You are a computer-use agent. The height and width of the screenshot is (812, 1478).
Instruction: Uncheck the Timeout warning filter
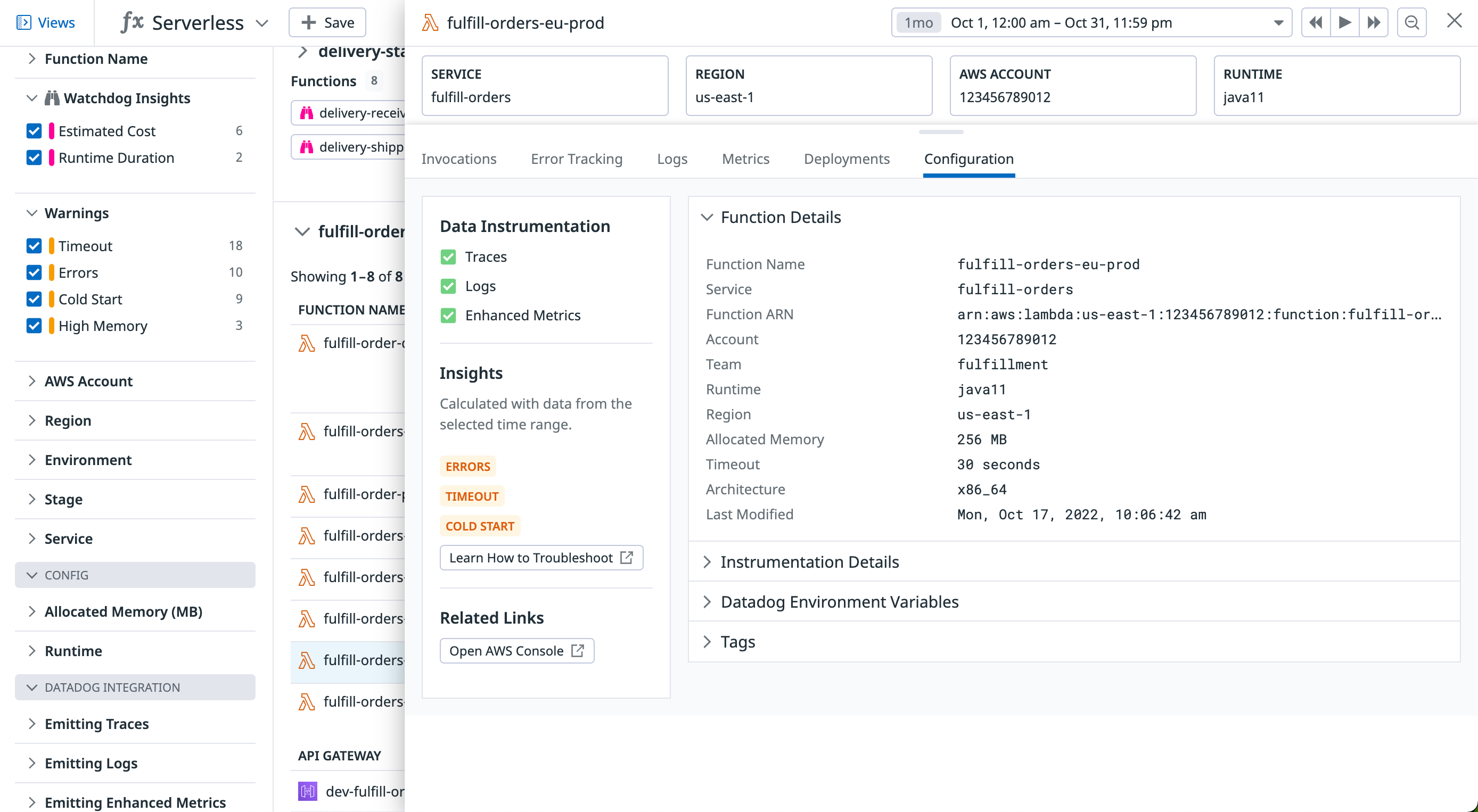click(x=34, y=245)
